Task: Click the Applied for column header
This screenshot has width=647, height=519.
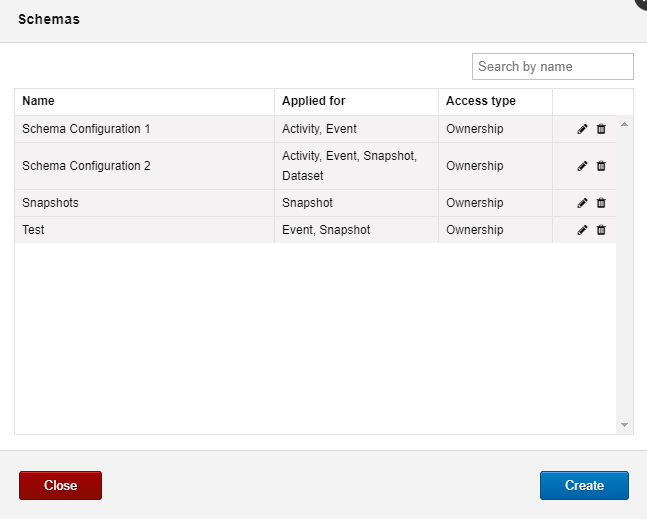Action: tap(314, 101)
